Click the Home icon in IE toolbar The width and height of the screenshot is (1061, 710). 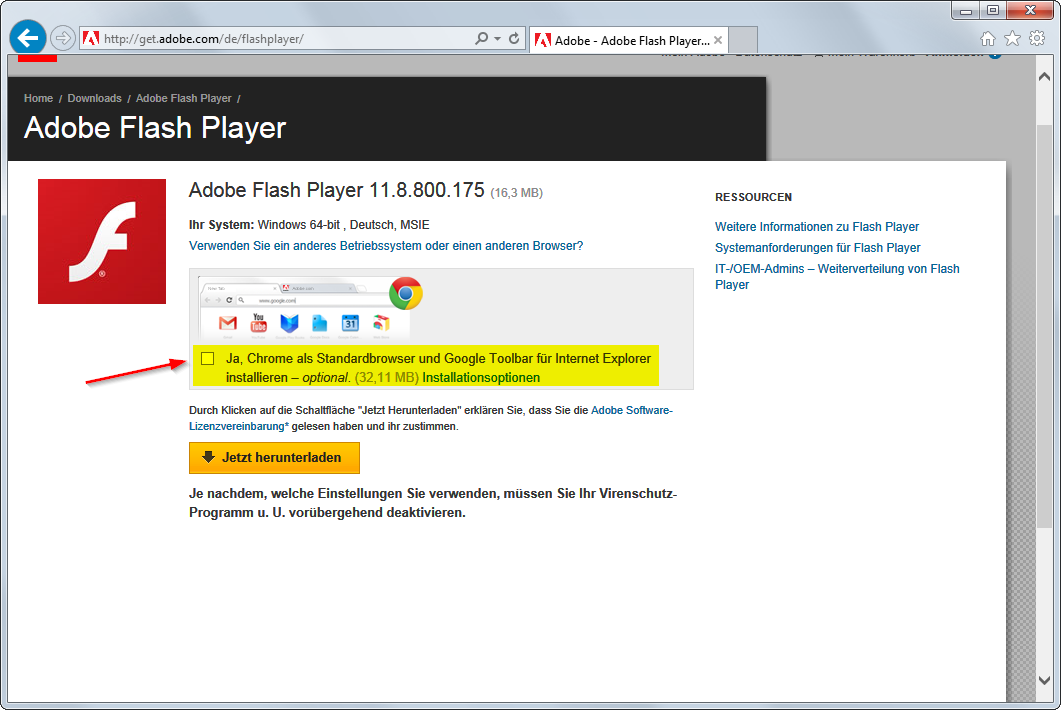click(988, 39)
